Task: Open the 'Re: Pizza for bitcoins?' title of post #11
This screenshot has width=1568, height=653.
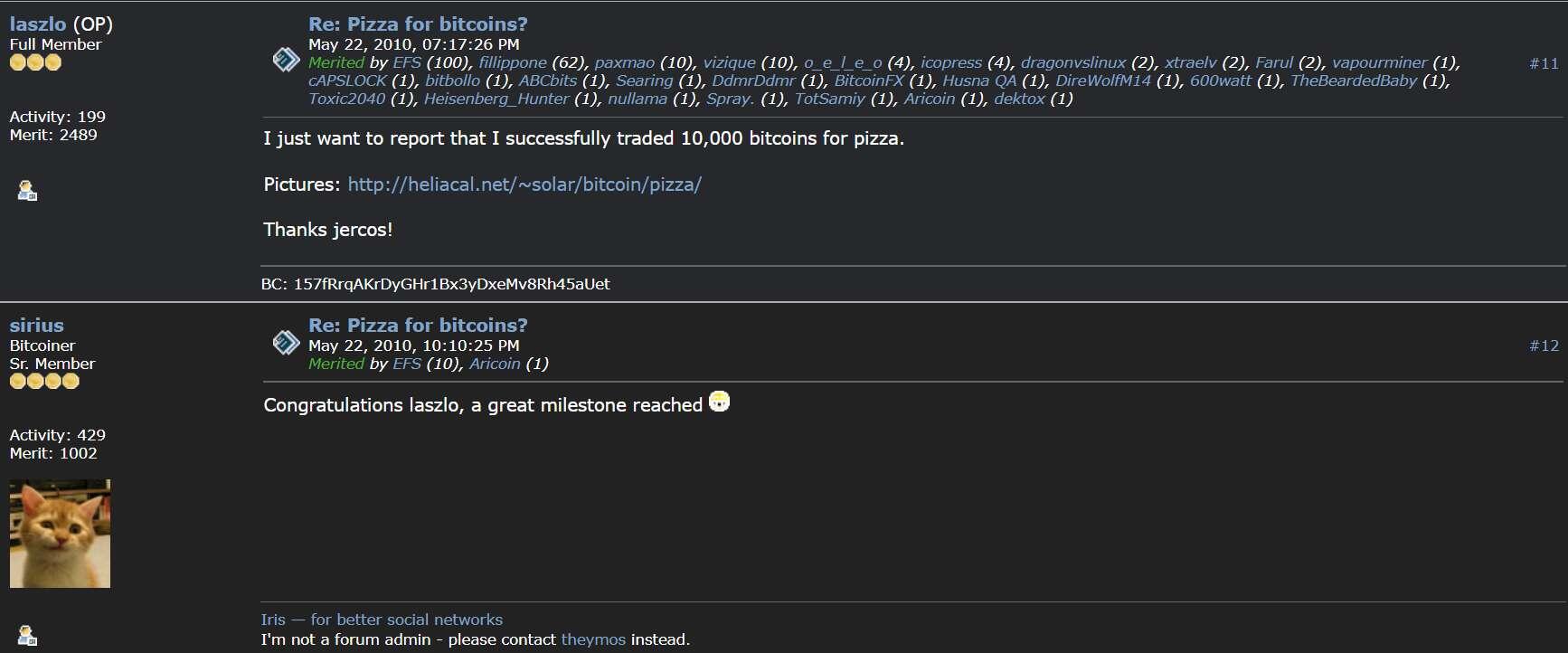Action: click(x=418, y=24)
